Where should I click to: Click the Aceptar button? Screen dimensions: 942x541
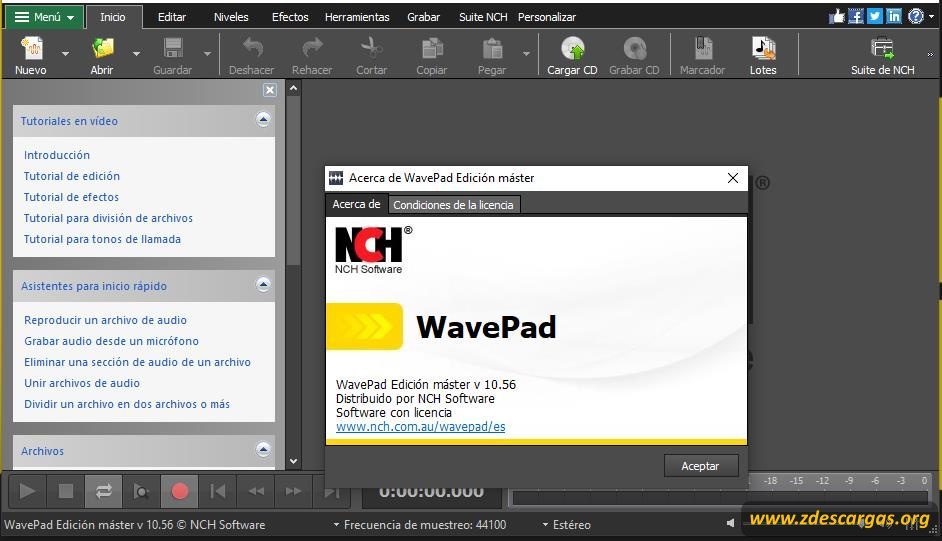700,466
